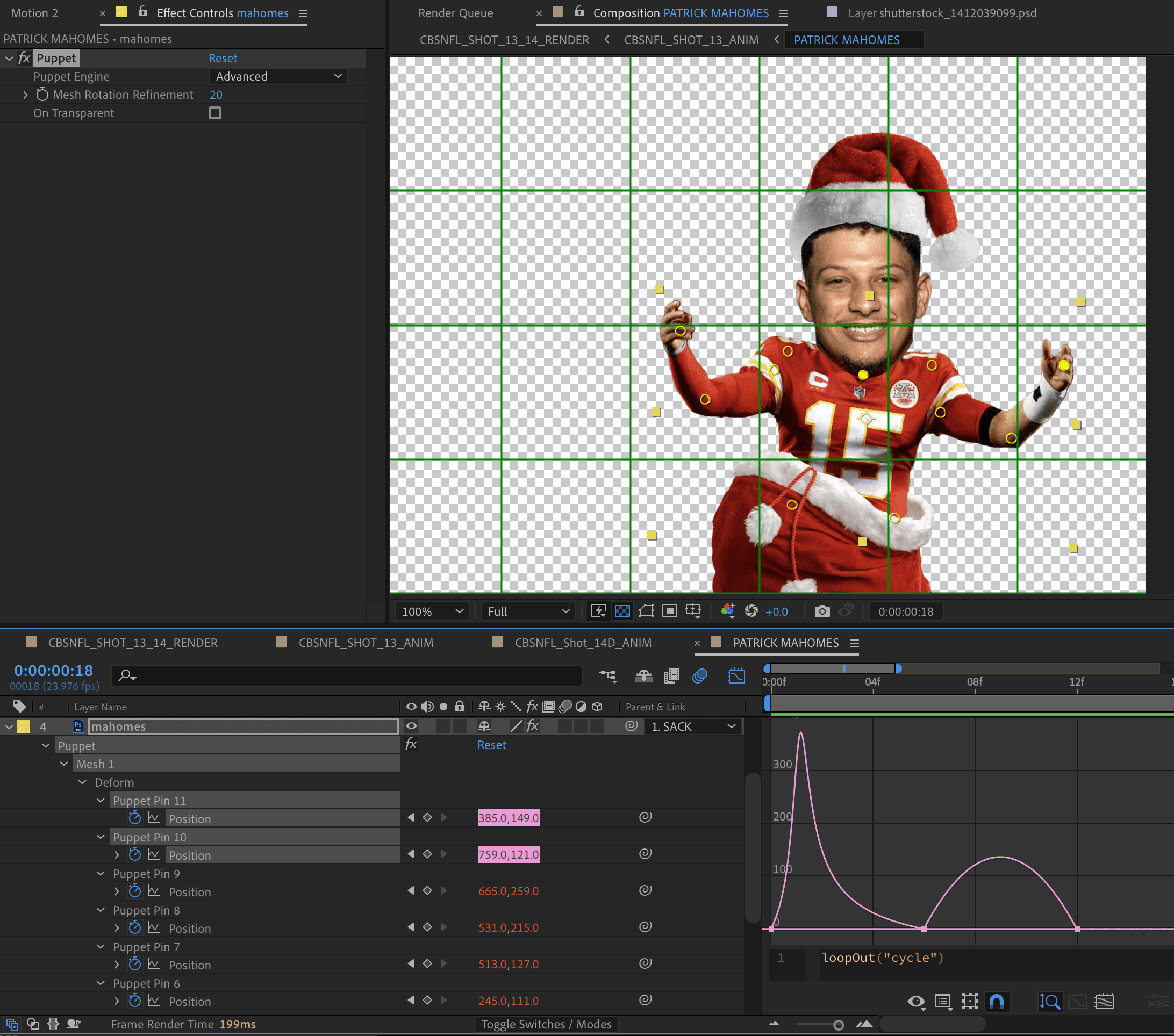
Task: Open the Render Queue tab
Action: pyautogui.click(x=455, y=13)
